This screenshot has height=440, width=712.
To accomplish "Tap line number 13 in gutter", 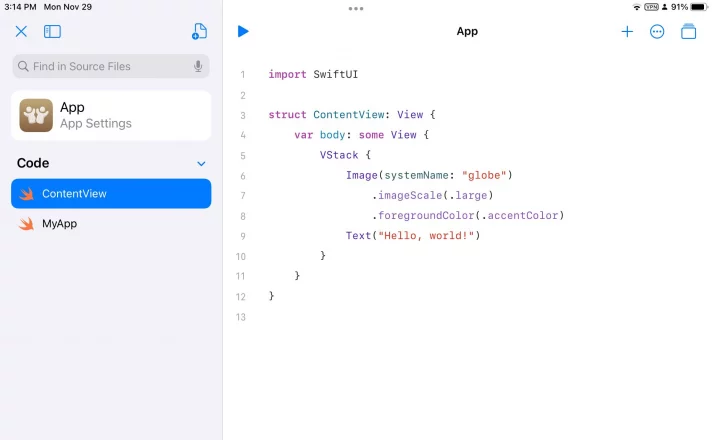I will (x=241, y=317).
